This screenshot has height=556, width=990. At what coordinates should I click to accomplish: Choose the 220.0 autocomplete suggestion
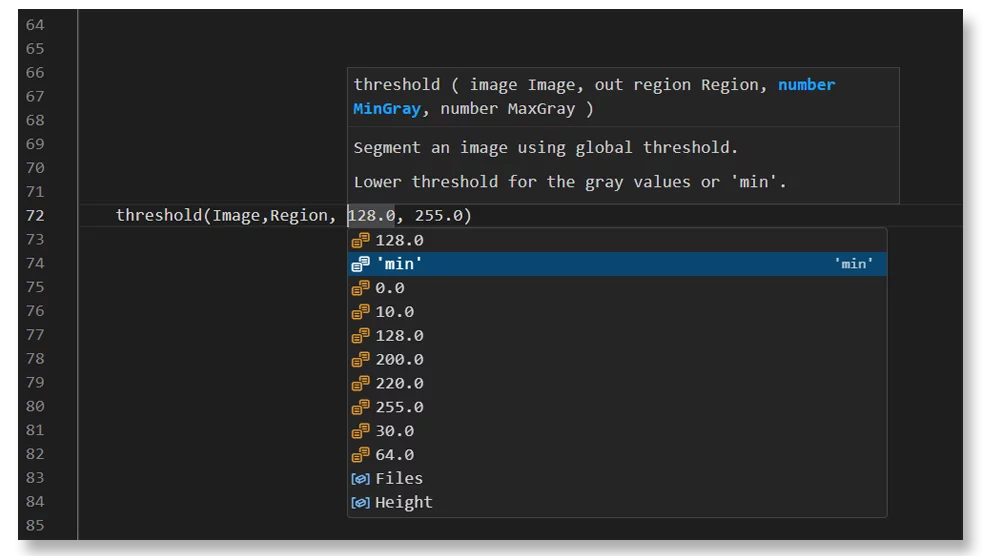399,383
